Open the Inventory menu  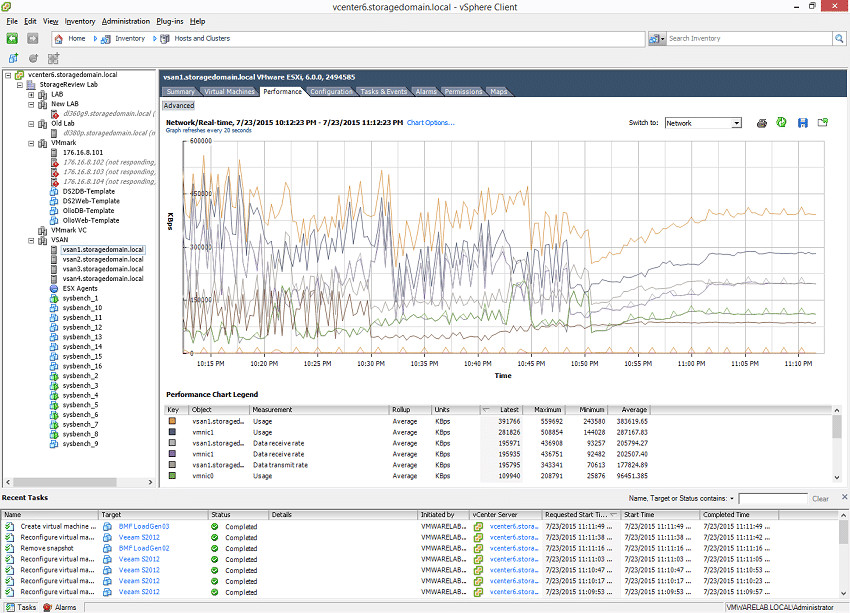[80, 21]
